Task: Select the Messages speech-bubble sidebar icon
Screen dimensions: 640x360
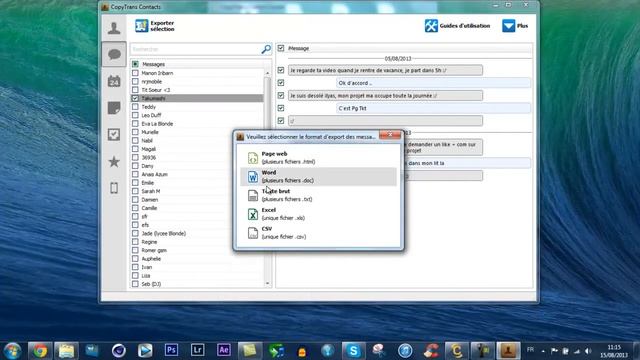Action: [114, 54]
